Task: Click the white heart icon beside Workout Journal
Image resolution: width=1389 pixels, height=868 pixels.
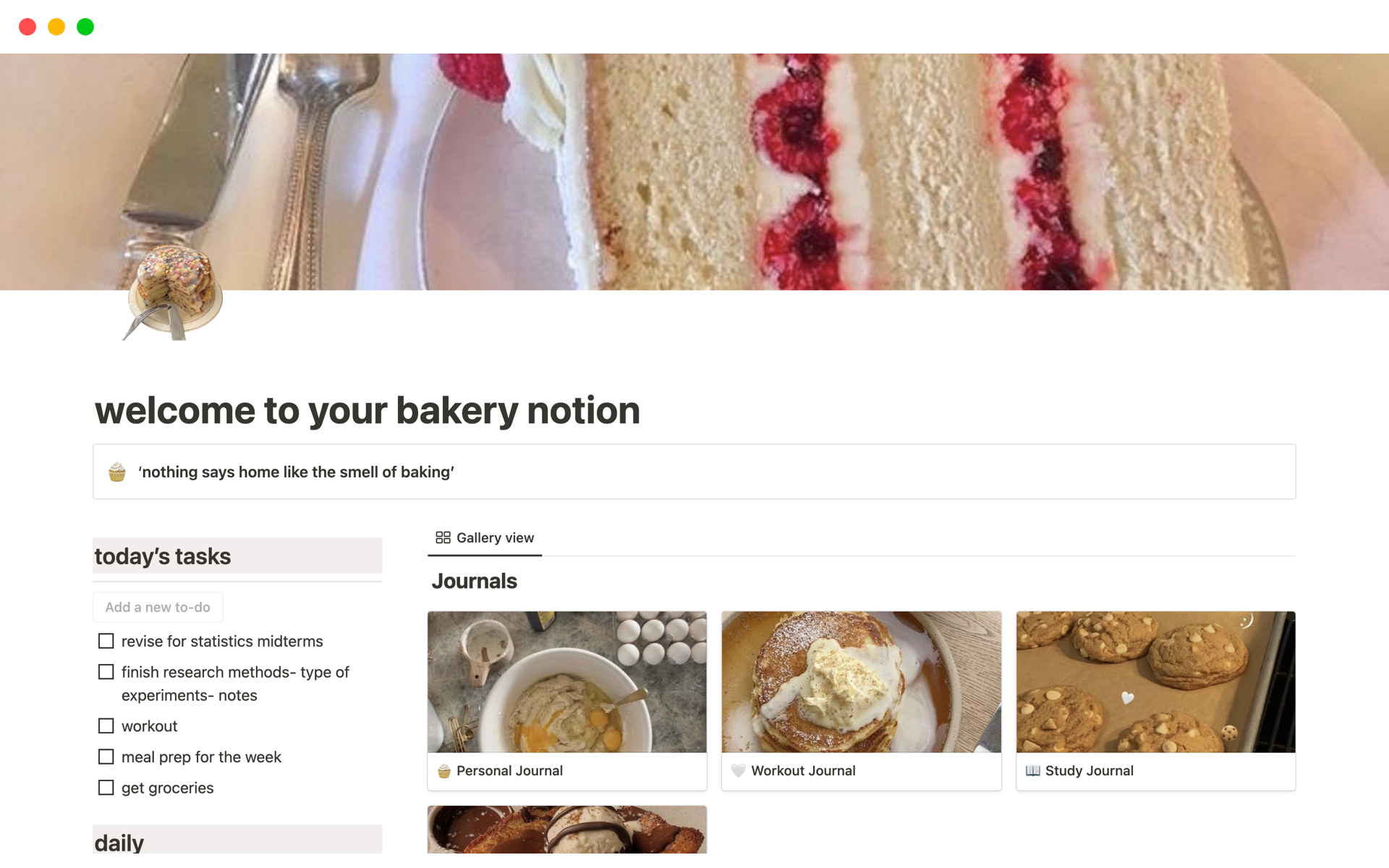Action: [738, 771]
